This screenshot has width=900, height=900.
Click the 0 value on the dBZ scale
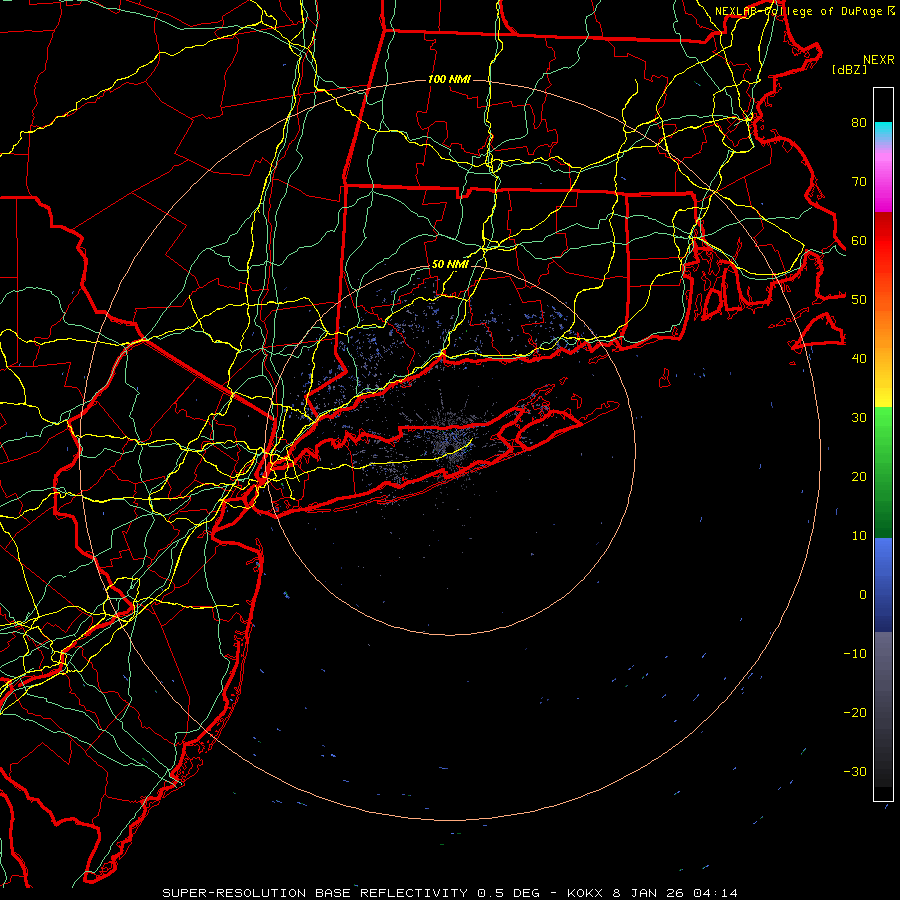pyautogui.click(x=863, y=595)
